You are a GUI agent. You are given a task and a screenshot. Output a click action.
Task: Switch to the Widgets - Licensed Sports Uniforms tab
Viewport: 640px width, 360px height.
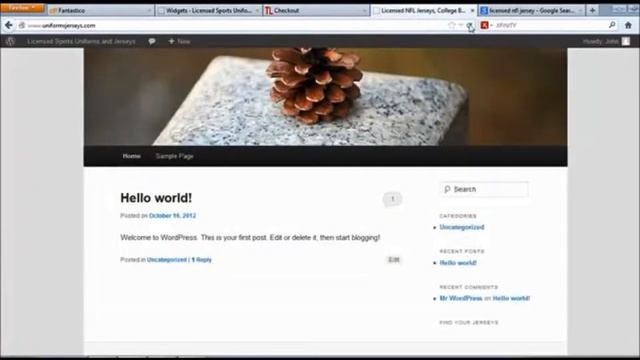point(209,11)
